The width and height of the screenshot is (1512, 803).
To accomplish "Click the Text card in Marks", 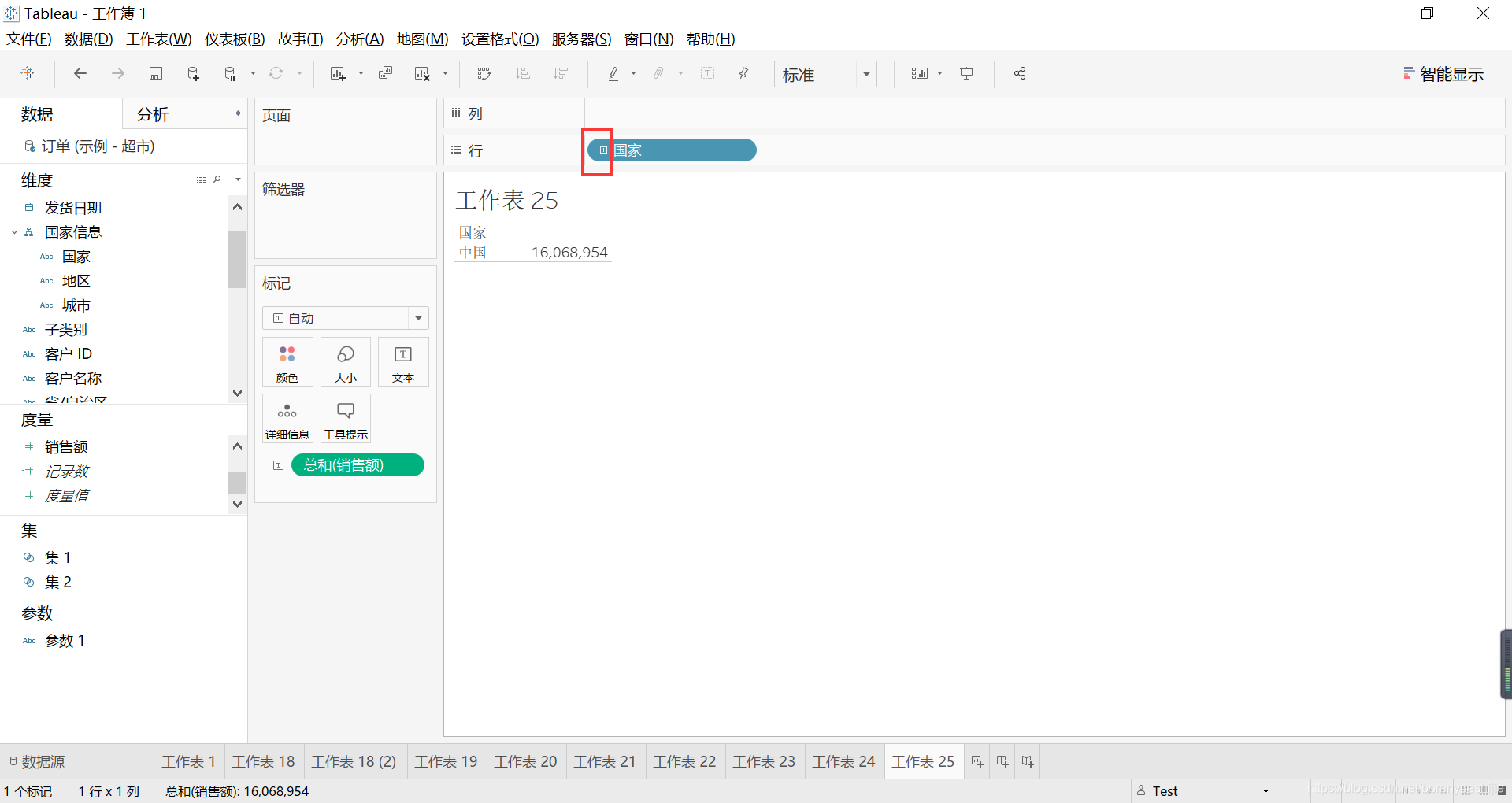I will click(403, 362).
